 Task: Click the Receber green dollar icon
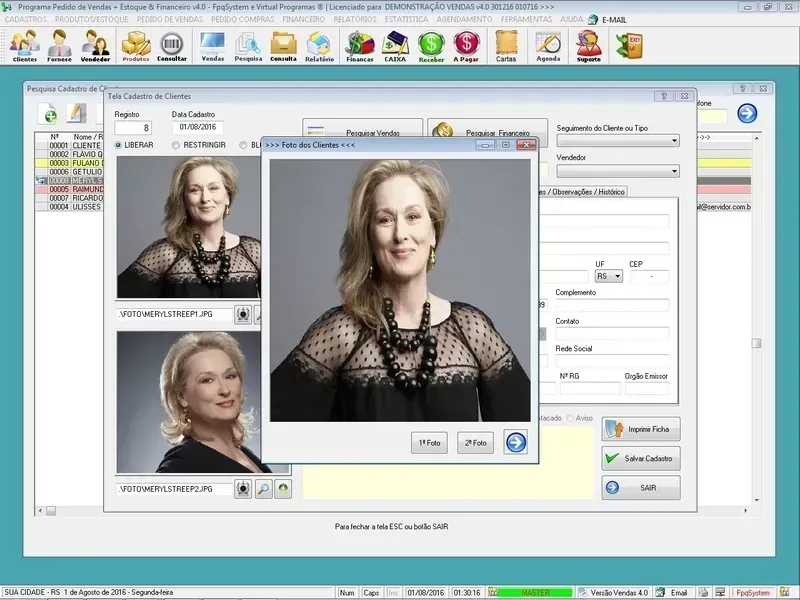[x=431, y=45]
